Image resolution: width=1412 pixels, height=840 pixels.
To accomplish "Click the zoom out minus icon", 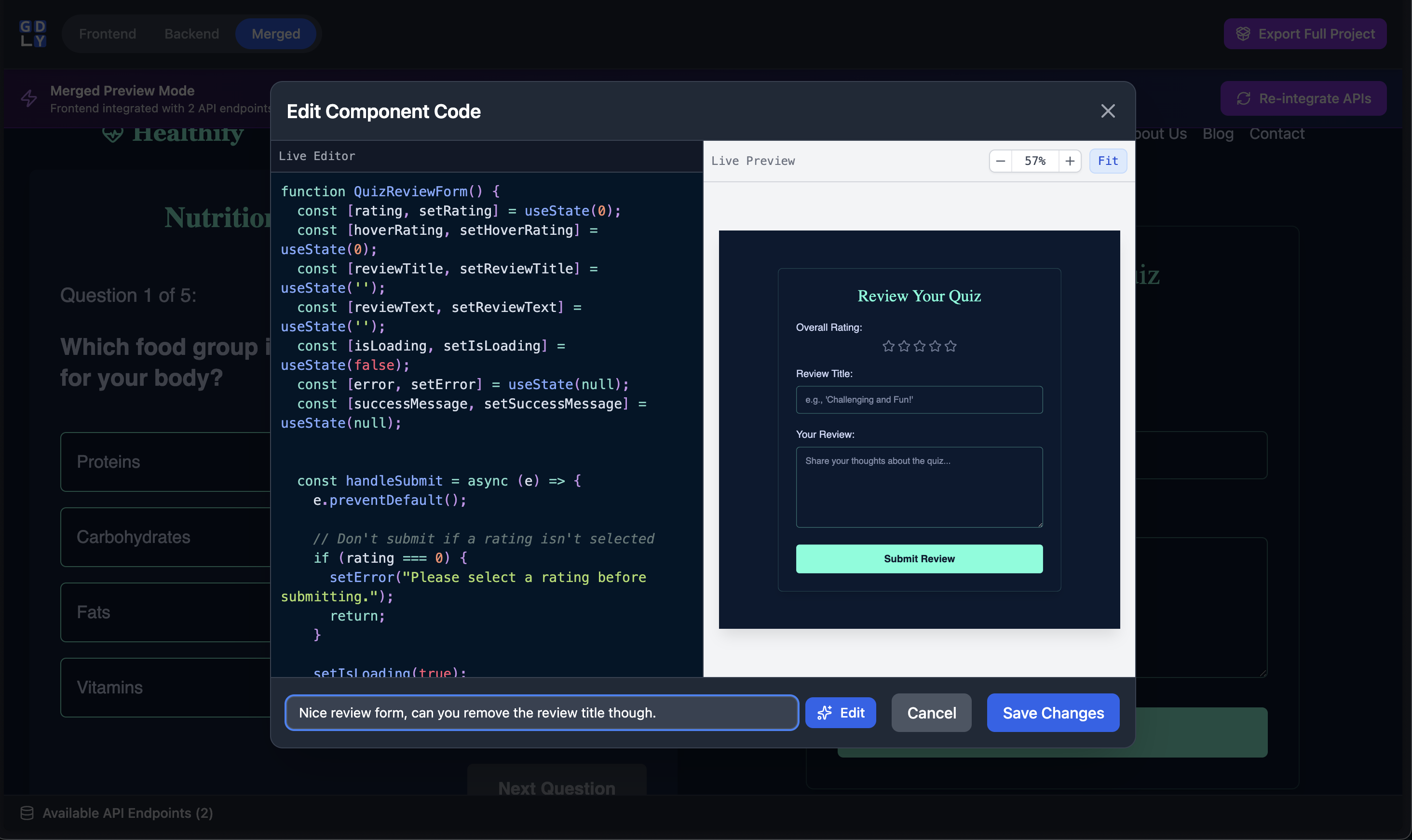I will (x=1000, y=162).
